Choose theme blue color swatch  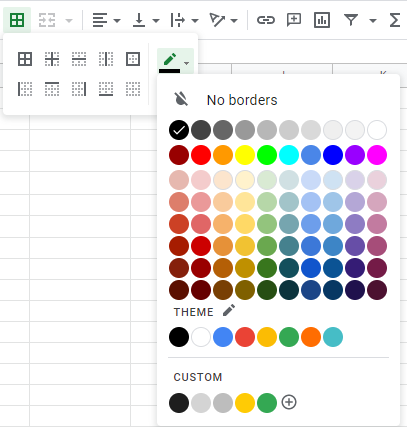point(223,337)
